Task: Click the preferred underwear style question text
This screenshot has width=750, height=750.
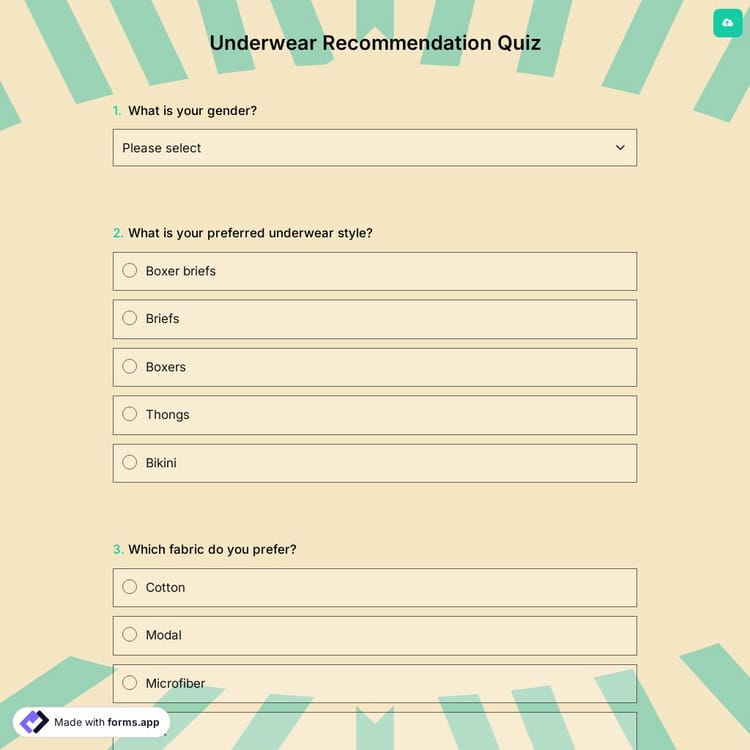Action: (250, 233)
